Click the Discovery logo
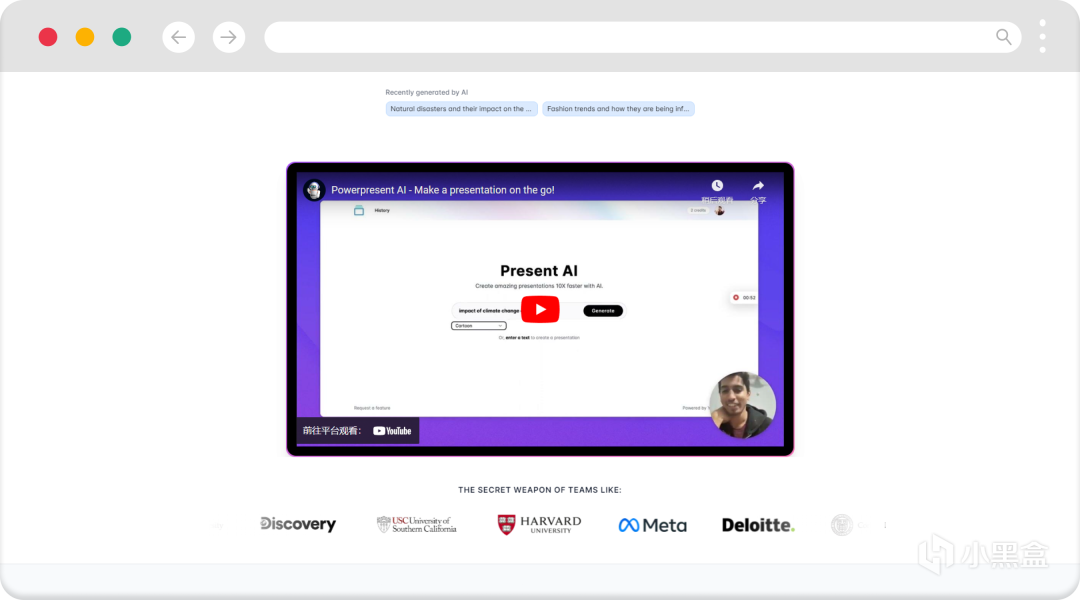1080x600 pixels. pyautogui.click(x=298, y=524)
